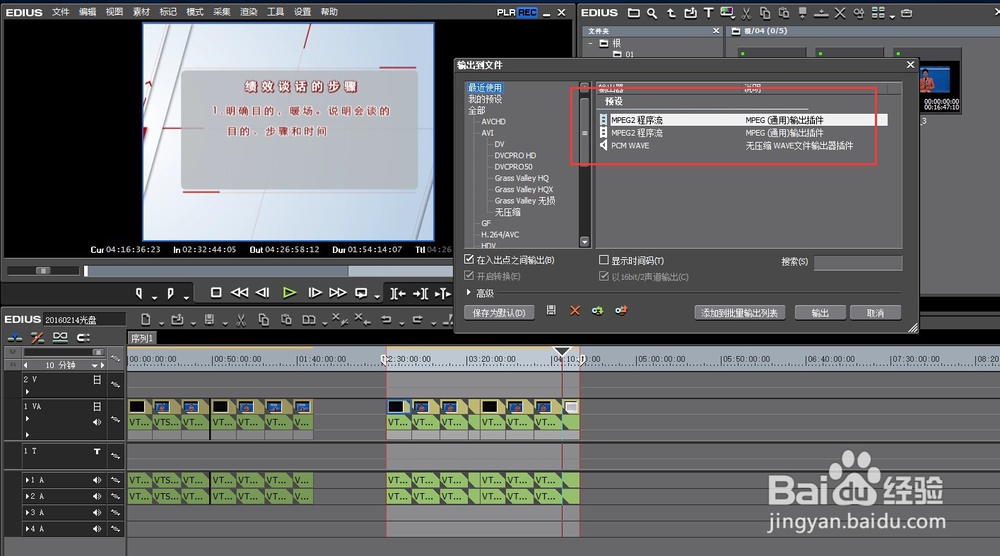The image size is (1000, 556).
Task: Toggle the Enable Conversion checkbox
Action: tap(469, 275)
